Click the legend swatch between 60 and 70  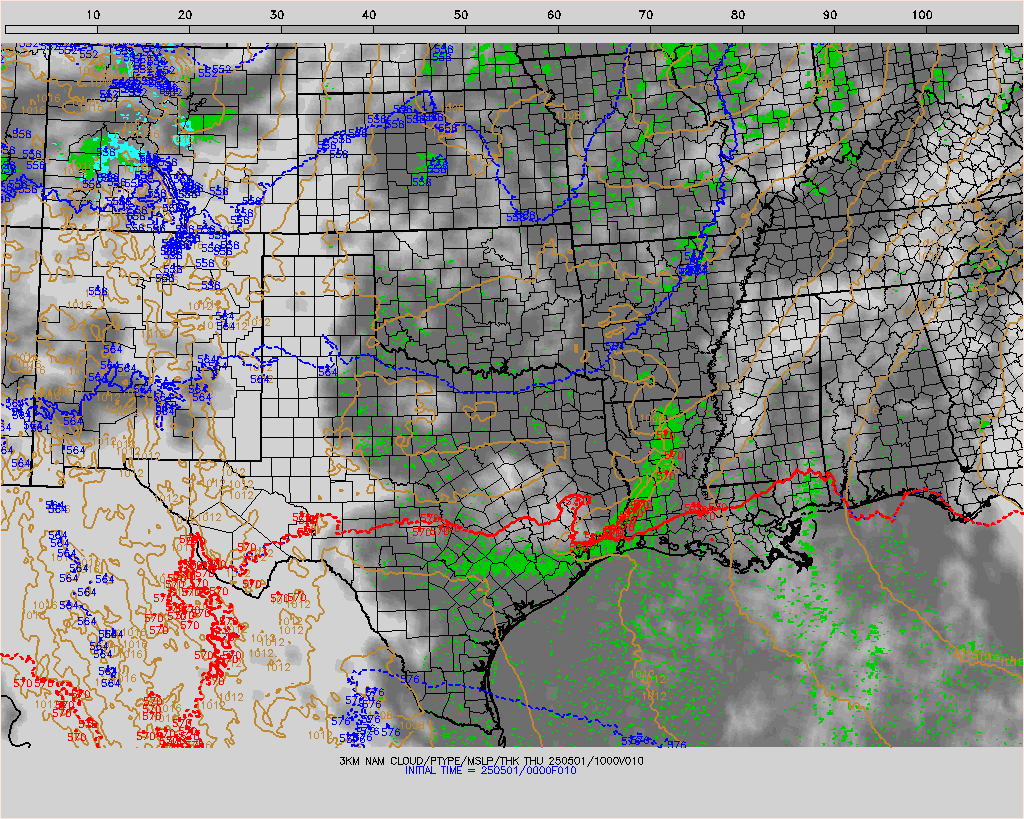pos(603,29)
